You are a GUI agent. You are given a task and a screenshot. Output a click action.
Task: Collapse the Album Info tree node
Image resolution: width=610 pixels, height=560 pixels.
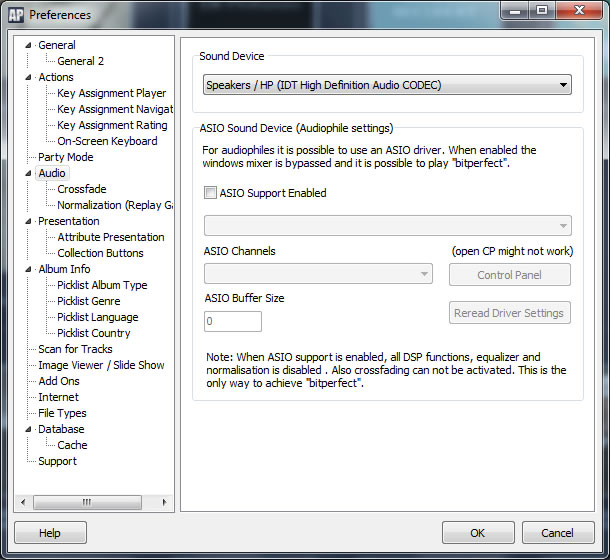click(29, 269)
